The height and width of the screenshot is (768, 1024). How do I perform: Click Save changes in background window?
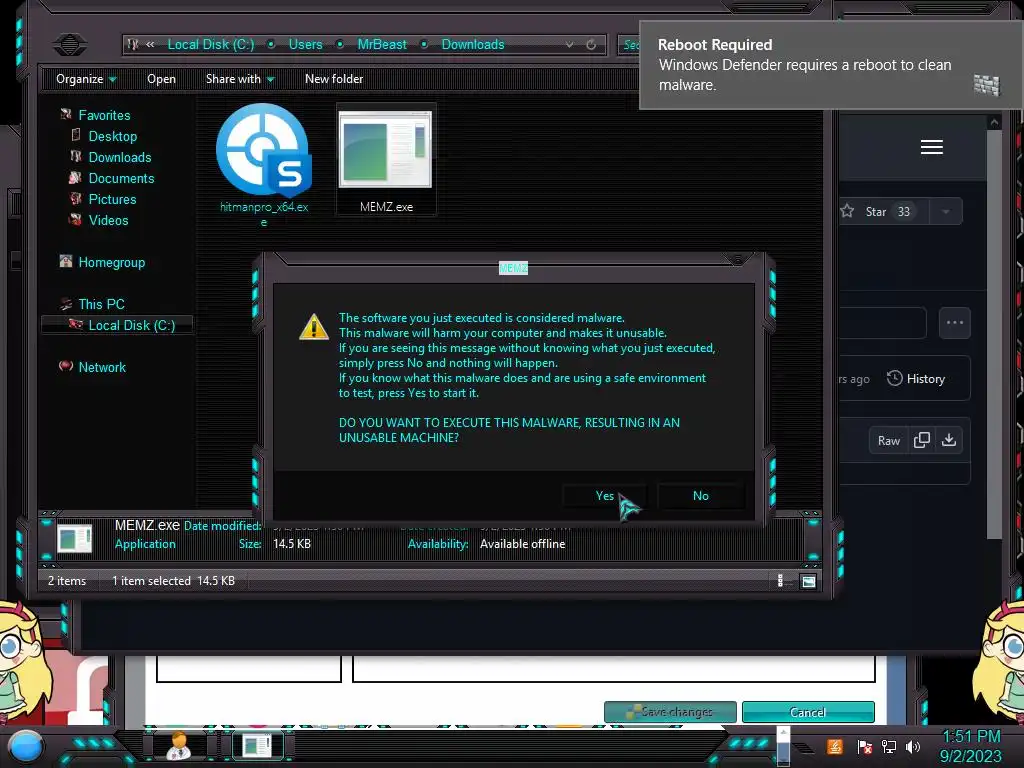coord(670,712)
